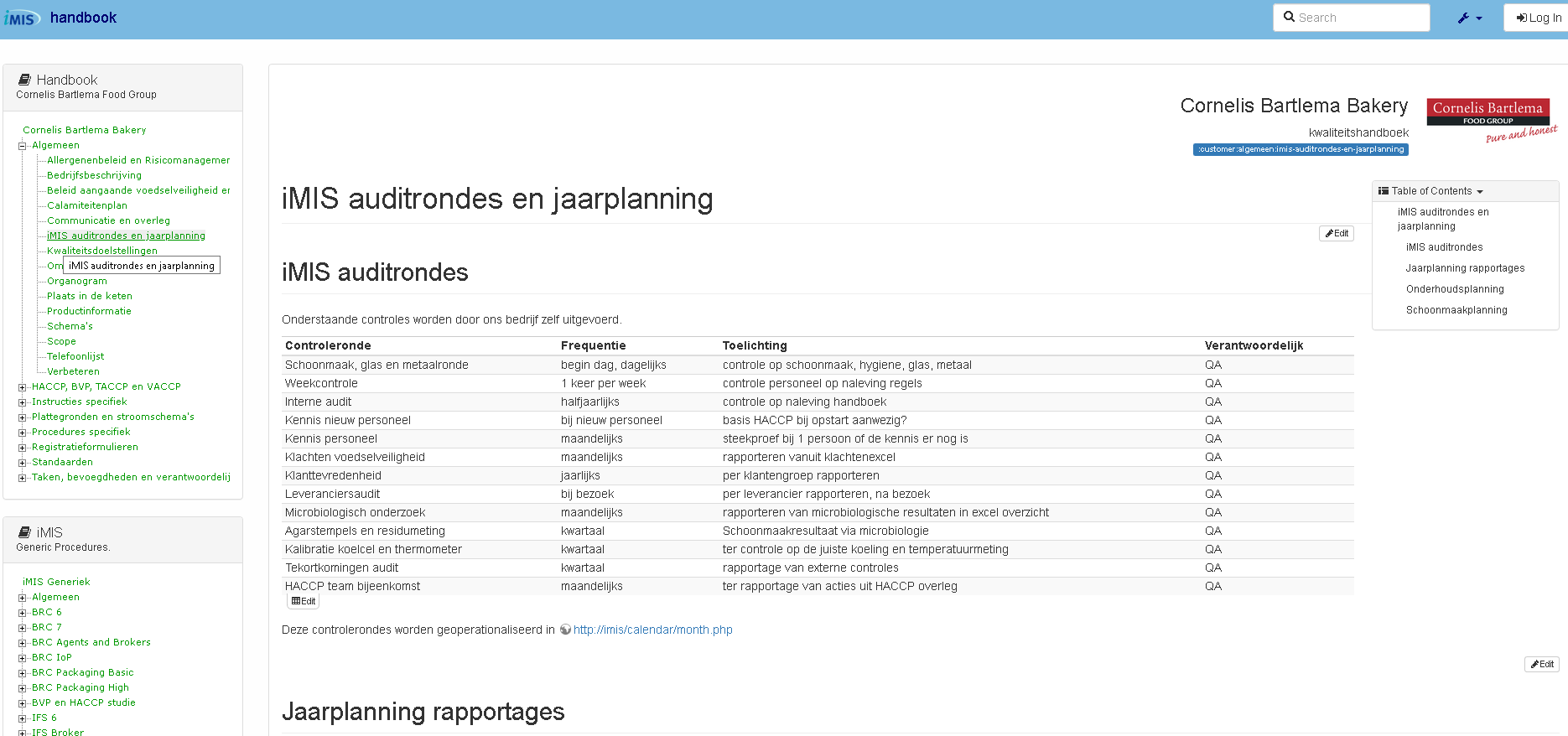Expand Plattegronden en stroomschema's node
This screenshot has height=736, width=1568.
pyautogui.click(x=23, y=417)
